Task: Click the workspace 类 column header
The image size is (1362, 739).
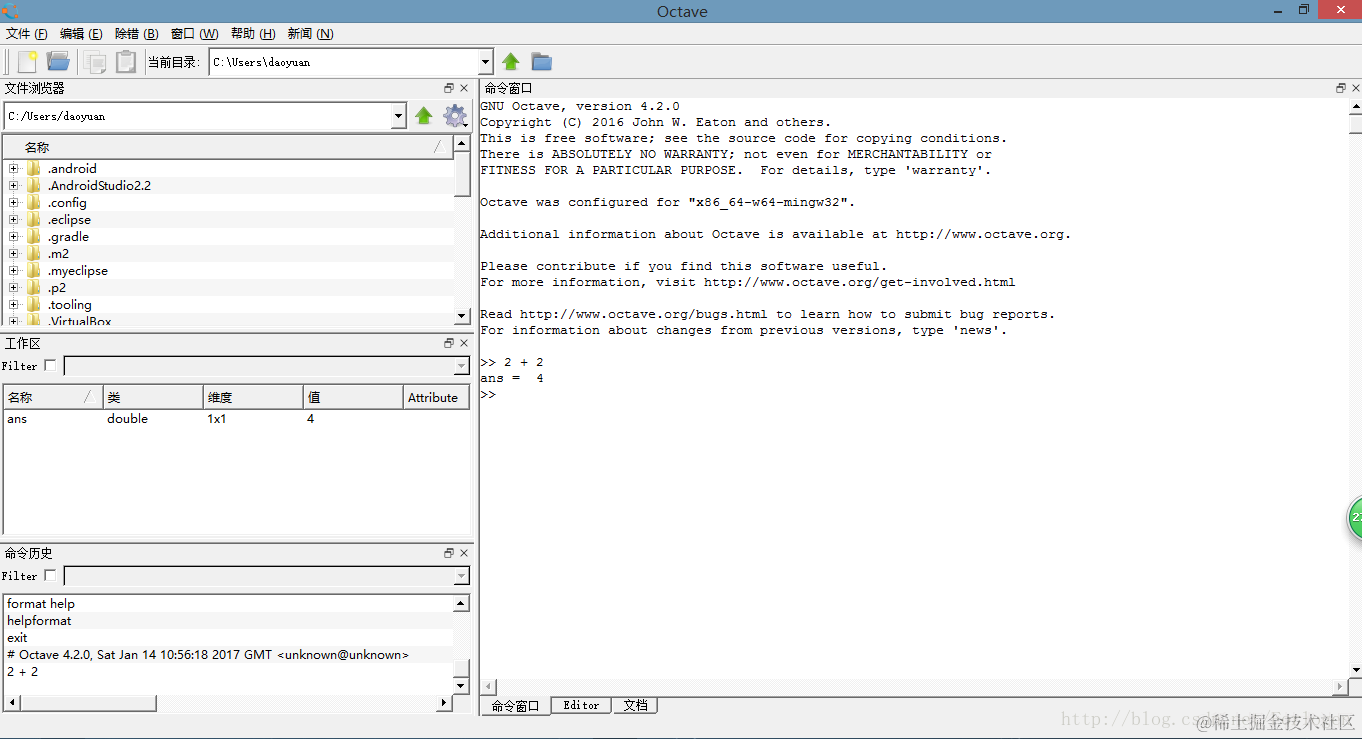Action: point(153,397)
